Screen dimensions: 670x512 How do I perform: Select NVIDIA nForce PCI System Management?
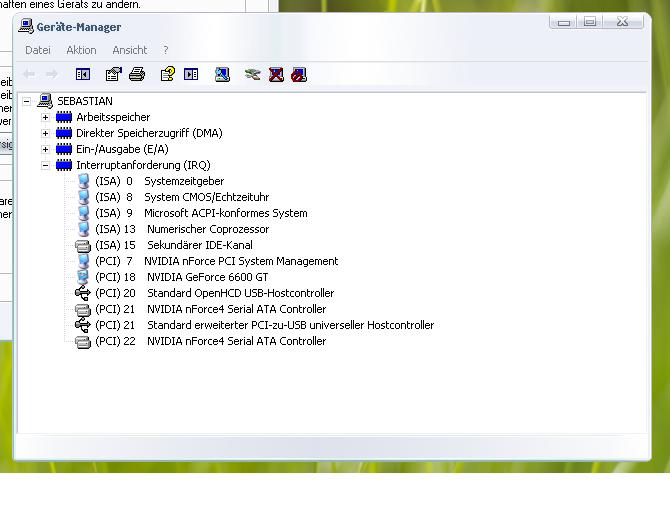217,261
